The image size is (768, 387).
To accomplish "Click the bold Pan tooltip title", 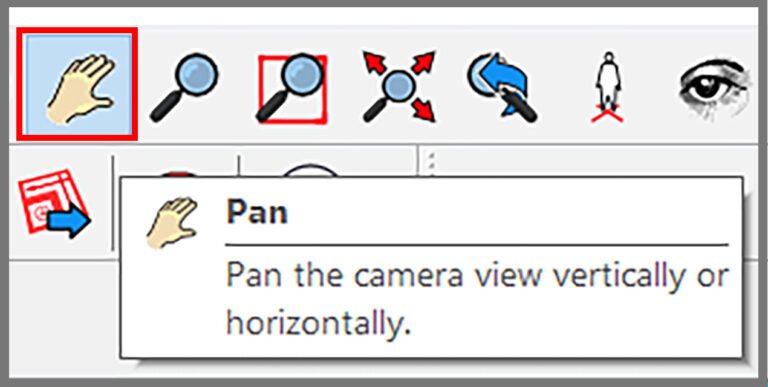I will pyautogui.click(x=257, y=212).
